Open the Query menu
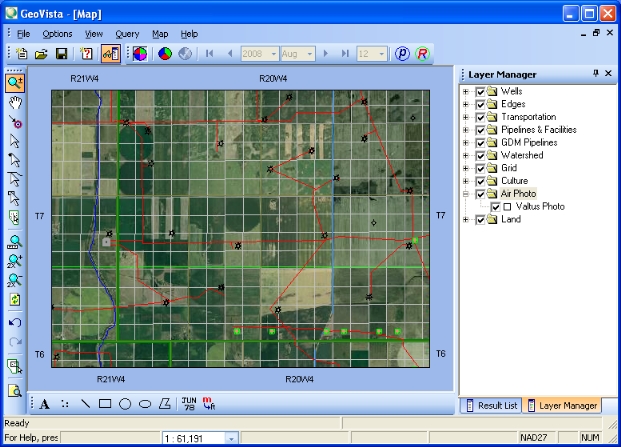The height and width of the screenshot is (447, 621). pos(127,34)
